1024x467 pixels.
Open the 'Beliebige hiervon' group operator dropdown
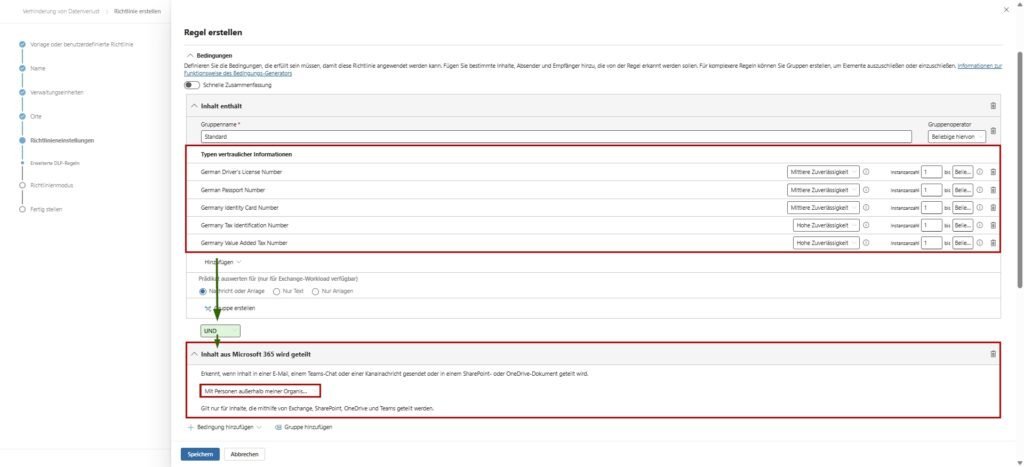pos(954,136)
